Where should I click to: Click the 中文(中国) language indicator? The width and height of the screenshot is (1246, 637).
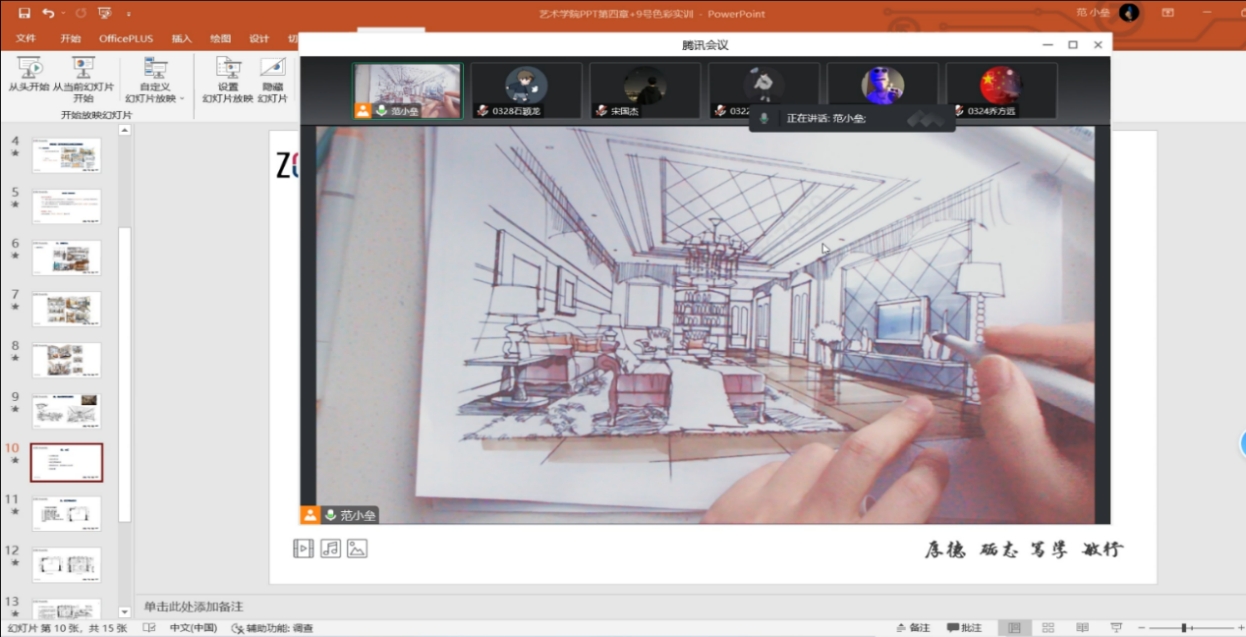pyautogui.click(x=192, y=628)
